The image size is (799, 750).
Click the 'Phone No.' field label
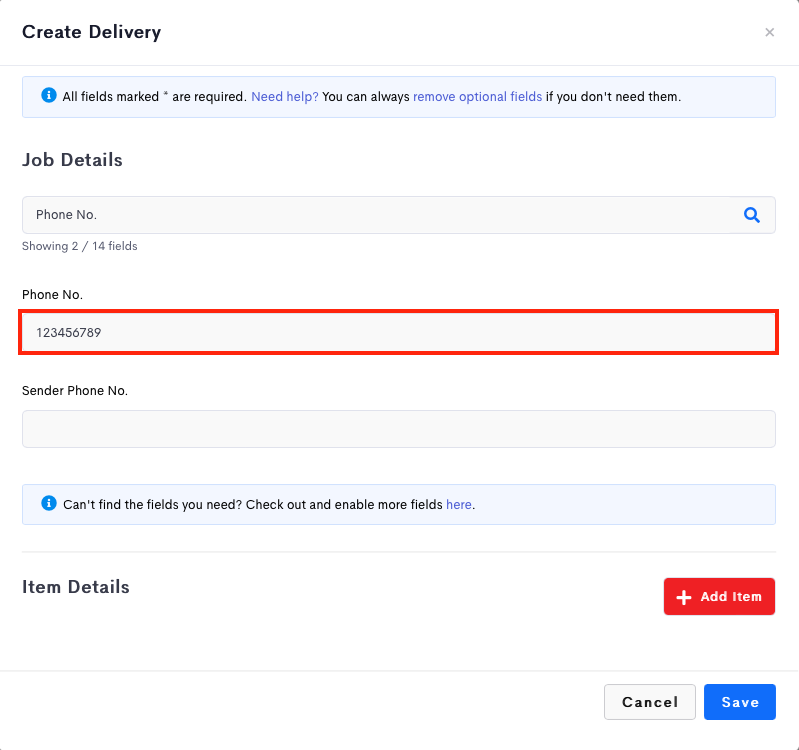click(x=52, y=294)
